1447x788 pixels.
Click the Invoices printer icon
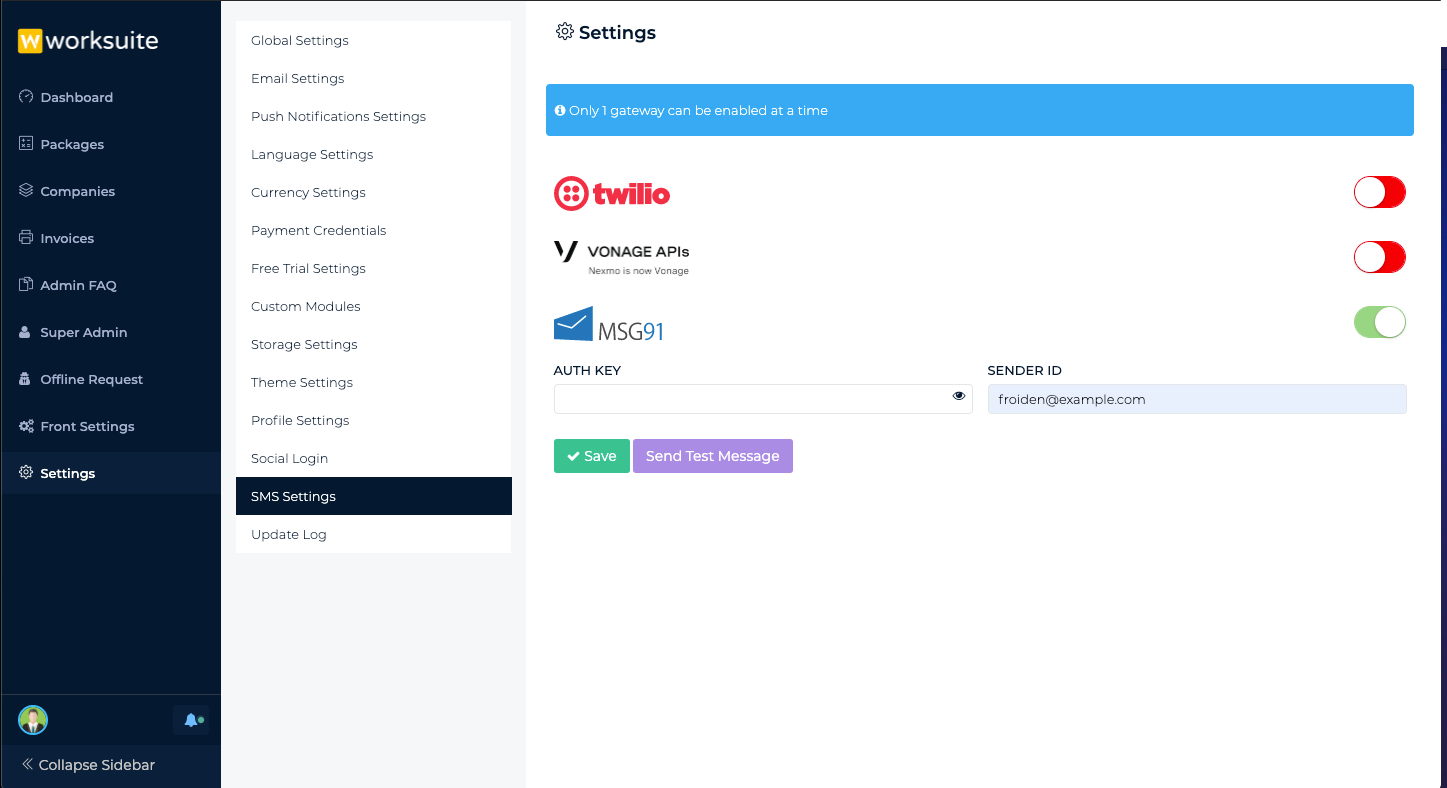click(26, 238)
